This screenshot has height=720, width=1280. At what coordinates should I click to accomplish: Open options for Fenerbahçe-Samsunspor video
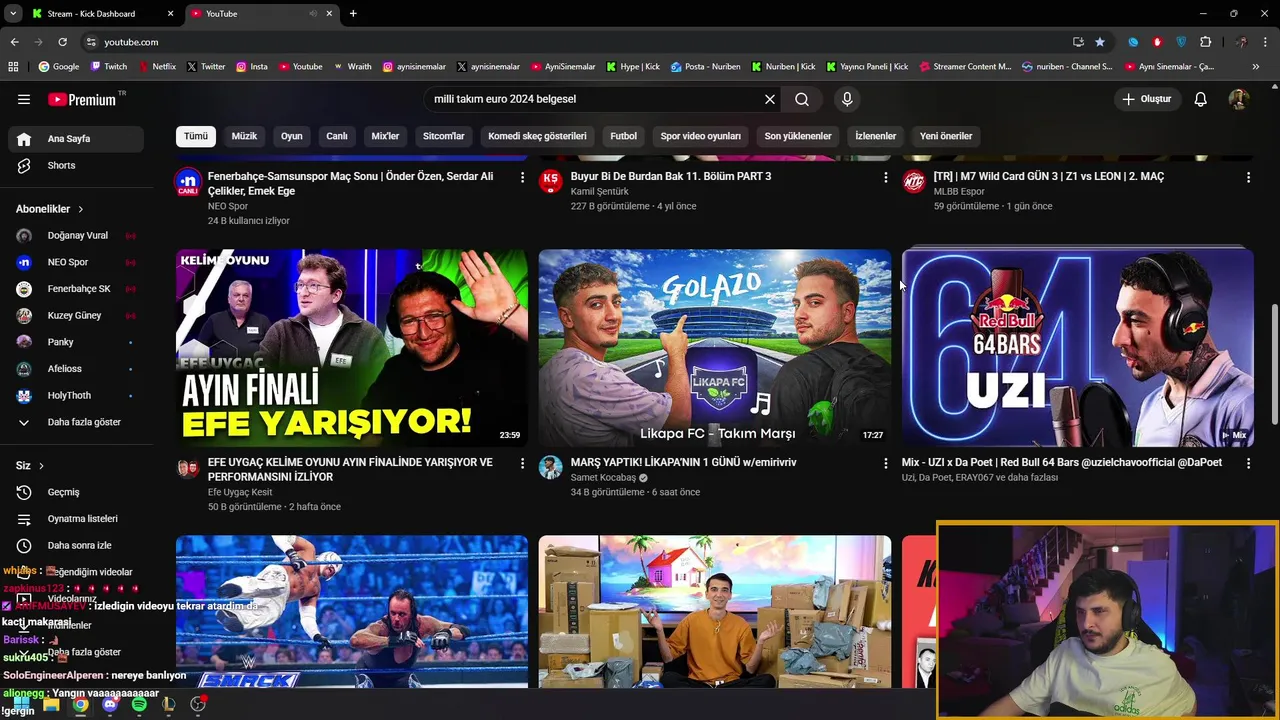(522, 177)
